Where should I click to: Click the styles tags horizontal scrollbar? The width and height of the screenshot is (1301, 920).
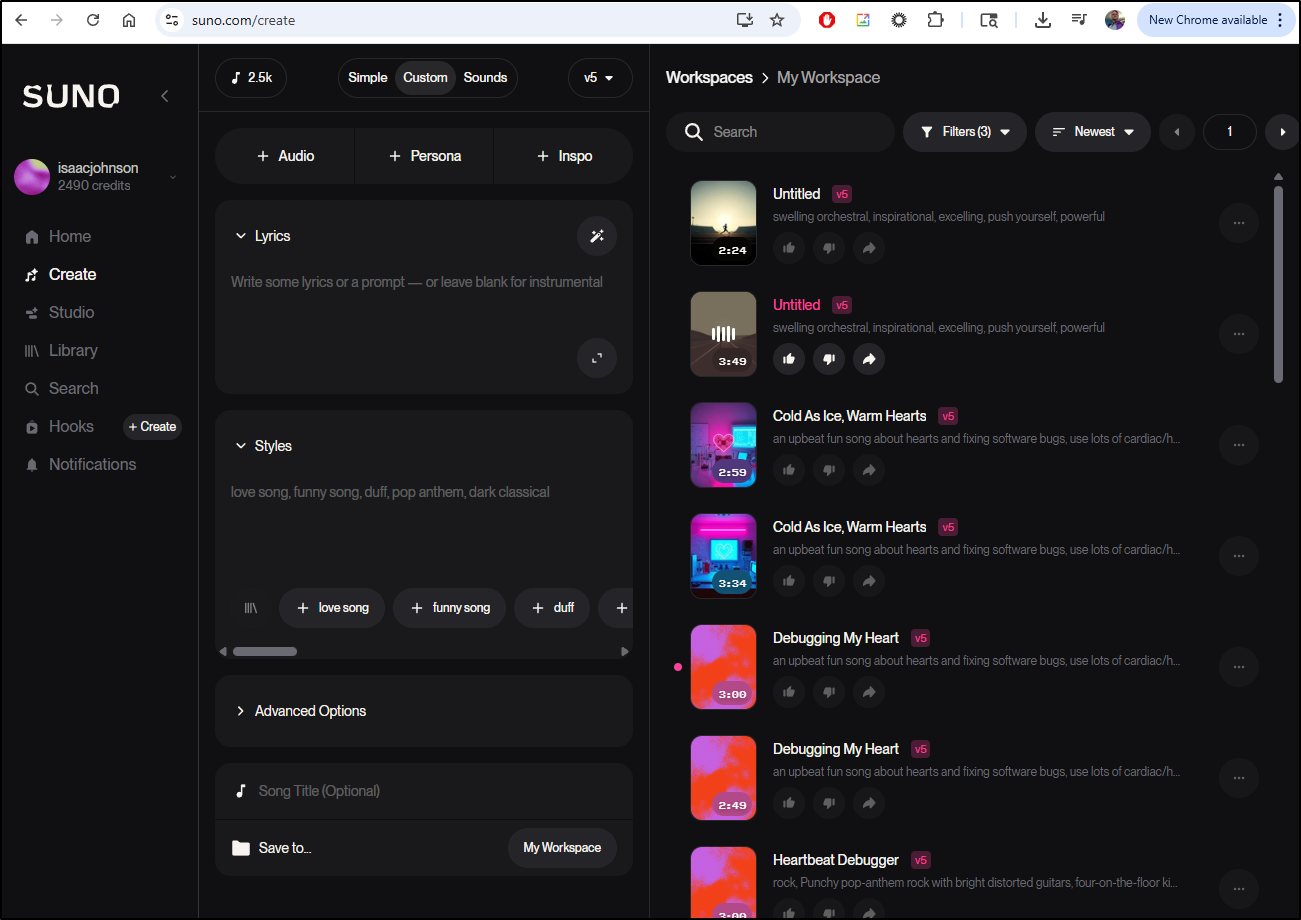pos(265,651)
